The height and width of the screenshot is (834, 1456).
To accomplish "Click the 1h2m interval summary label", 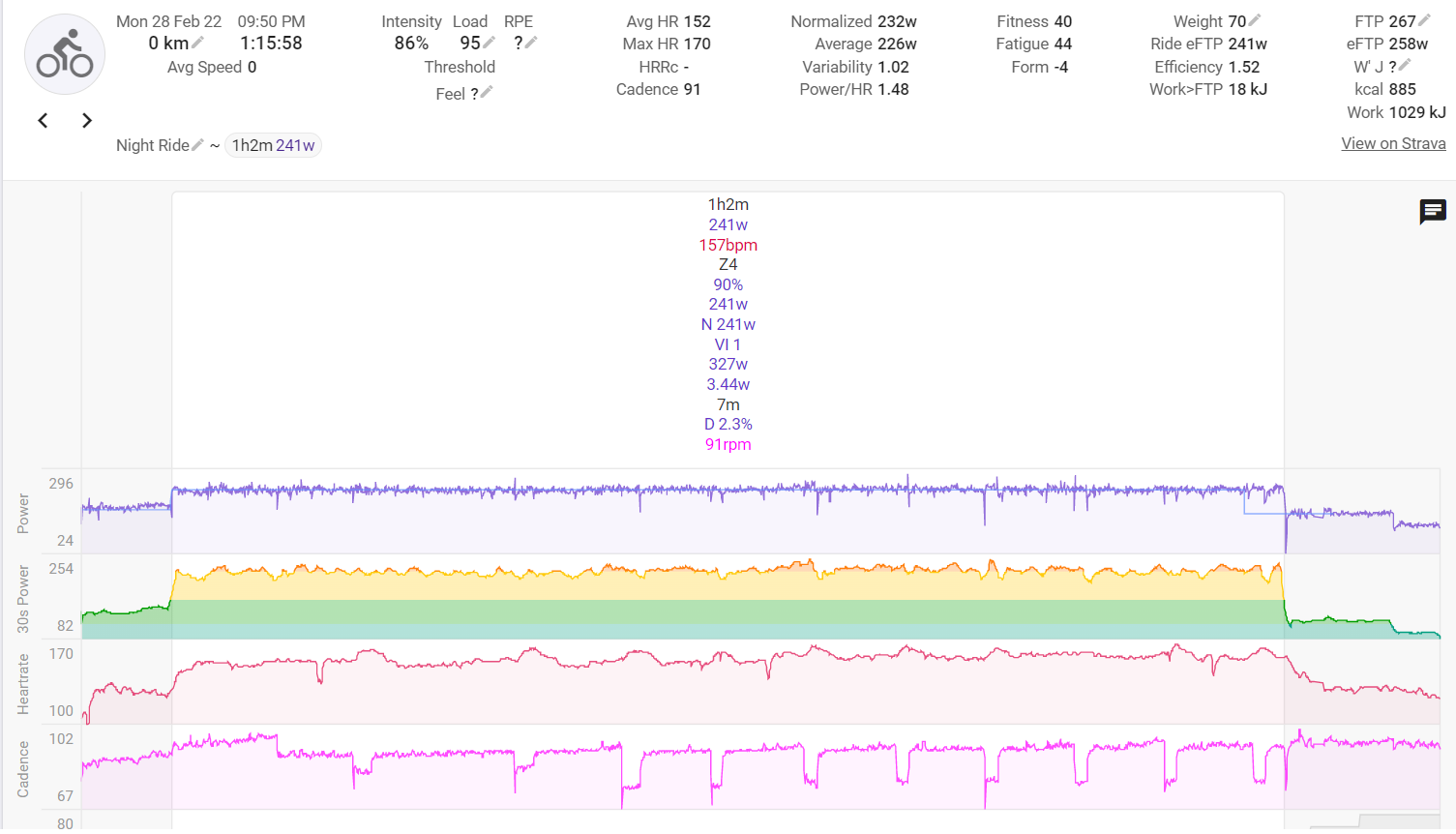I will [728, 204].
